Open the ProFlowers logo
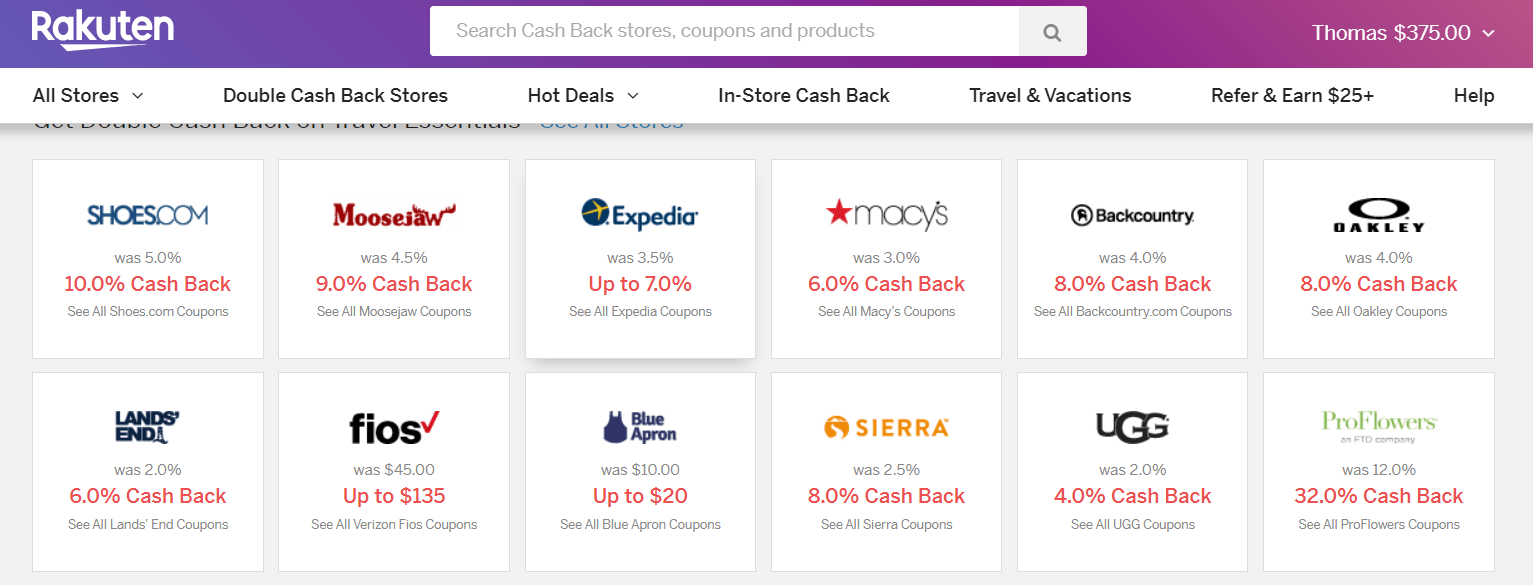 [1378, 425]
